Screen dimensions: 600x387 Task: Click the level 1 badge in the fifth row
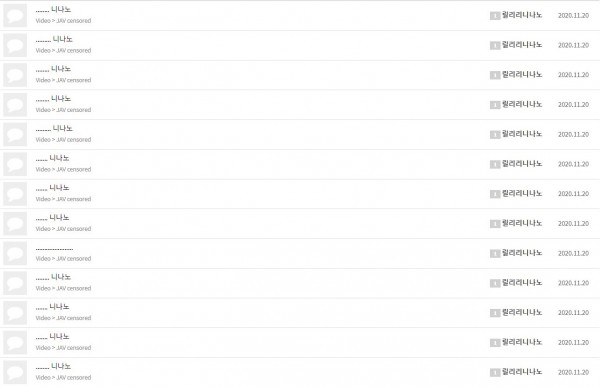point(495,134)
